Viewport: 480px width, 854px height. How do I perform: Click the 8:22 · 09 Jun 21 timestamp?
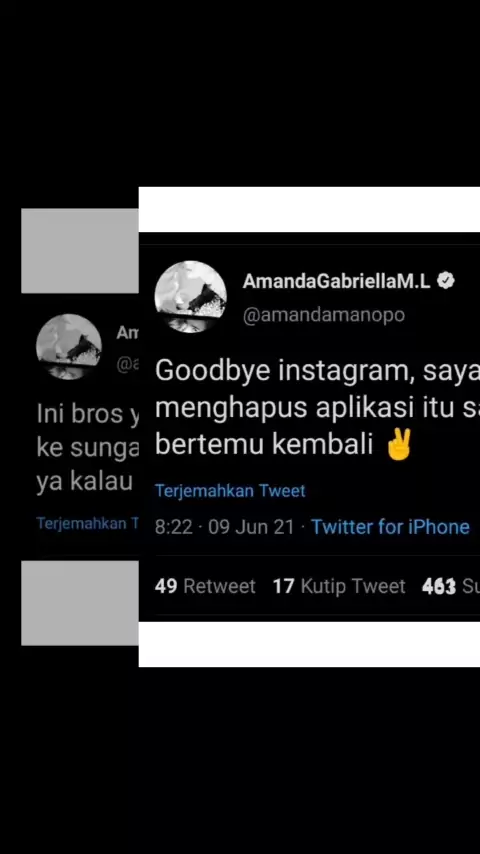pyautogui.click(x=224, y=527)
